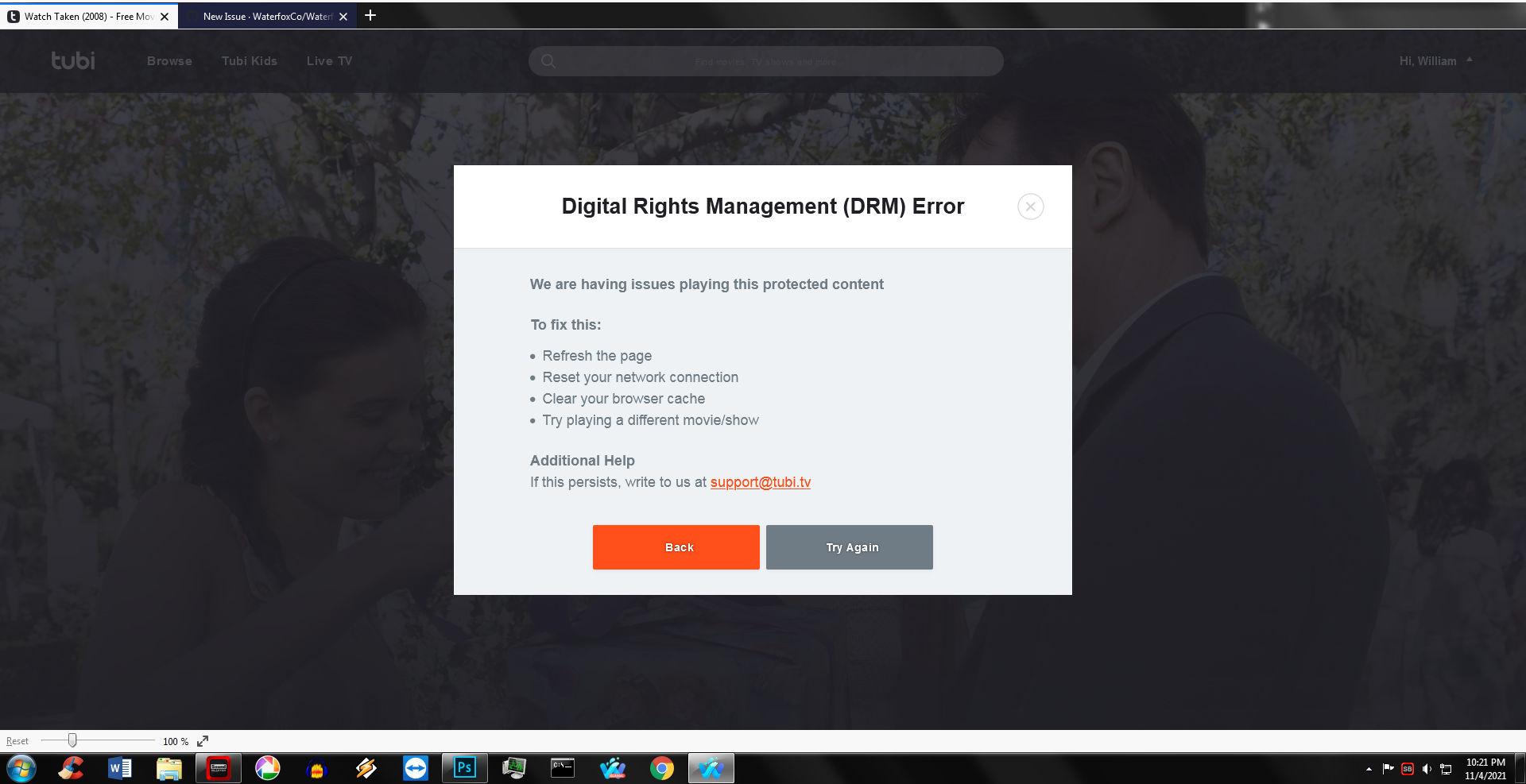1526x784 pixels.
Task: Open Picasa photo manager
Action: (268, 767)
